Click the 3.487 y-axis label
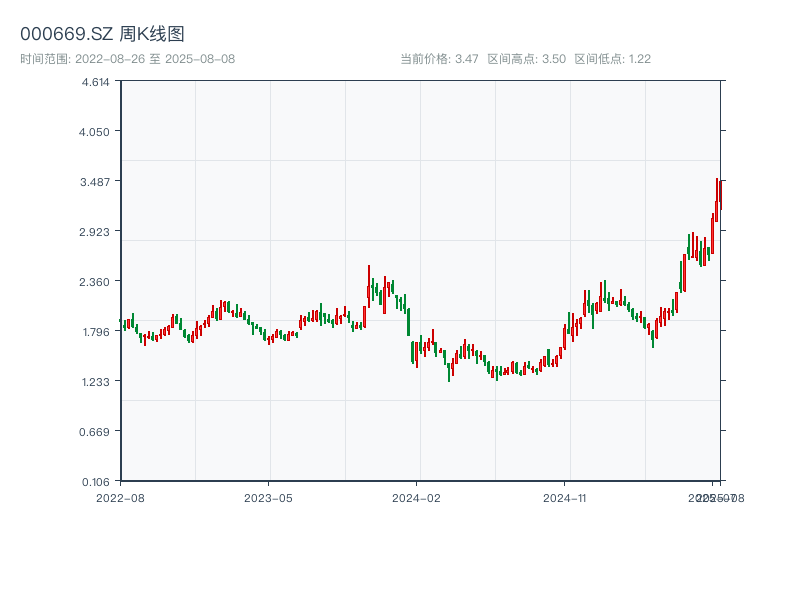 (95, 181)
